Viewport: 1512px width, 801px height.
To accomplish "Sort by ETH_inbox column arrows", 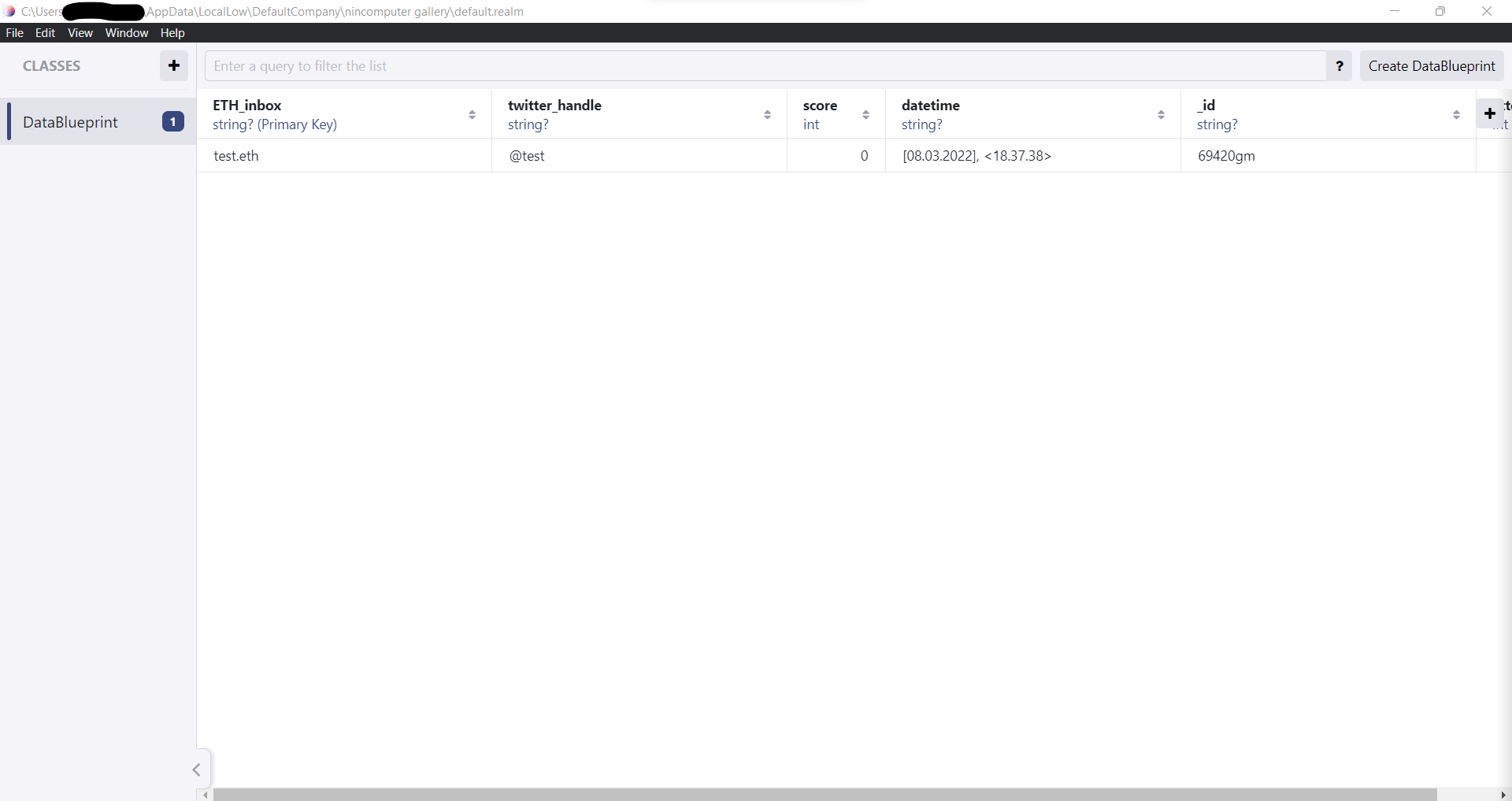I will coord(472,115).
